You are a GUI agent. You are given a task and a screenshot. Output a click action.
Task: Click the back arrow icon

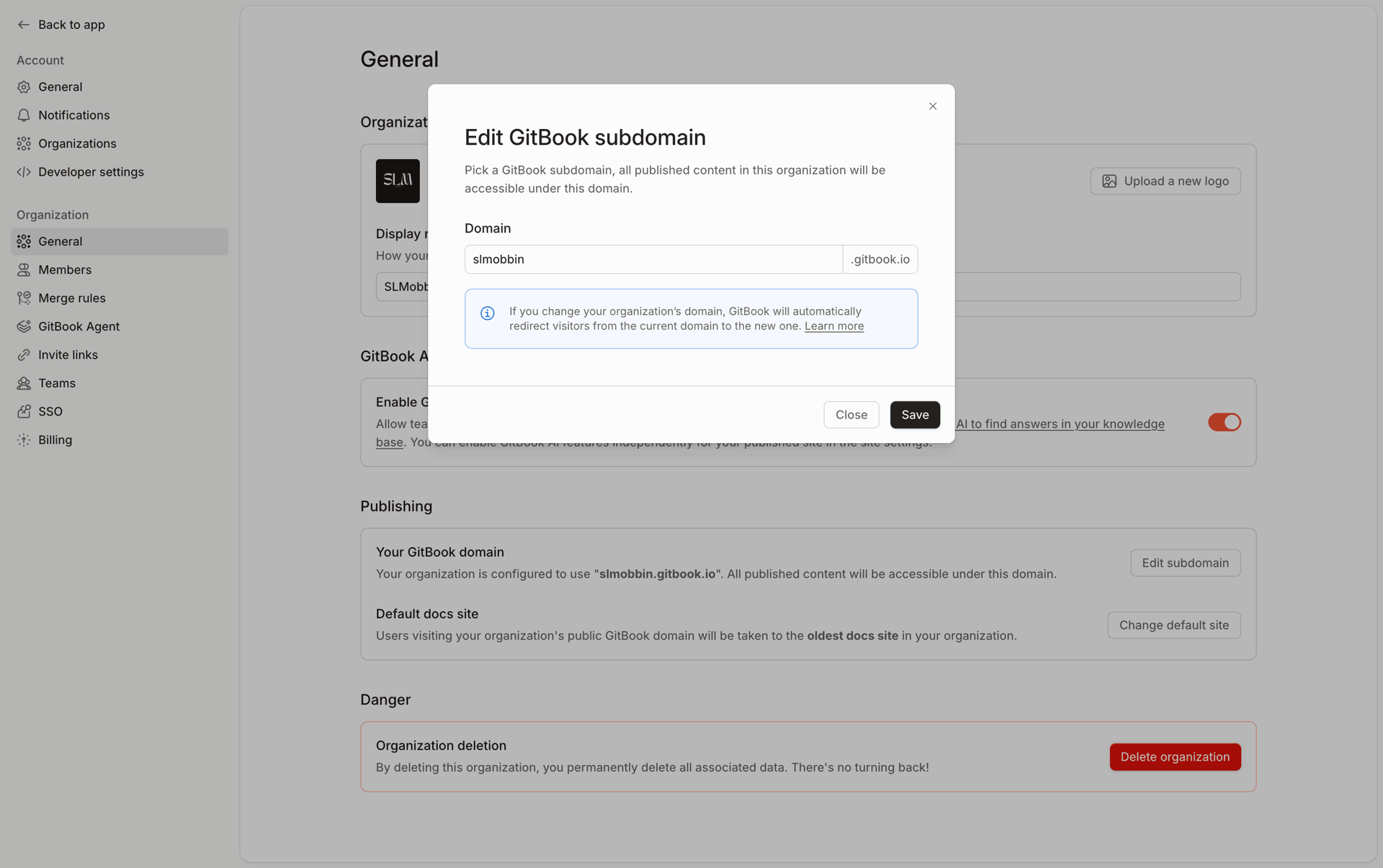pos(24,24)
